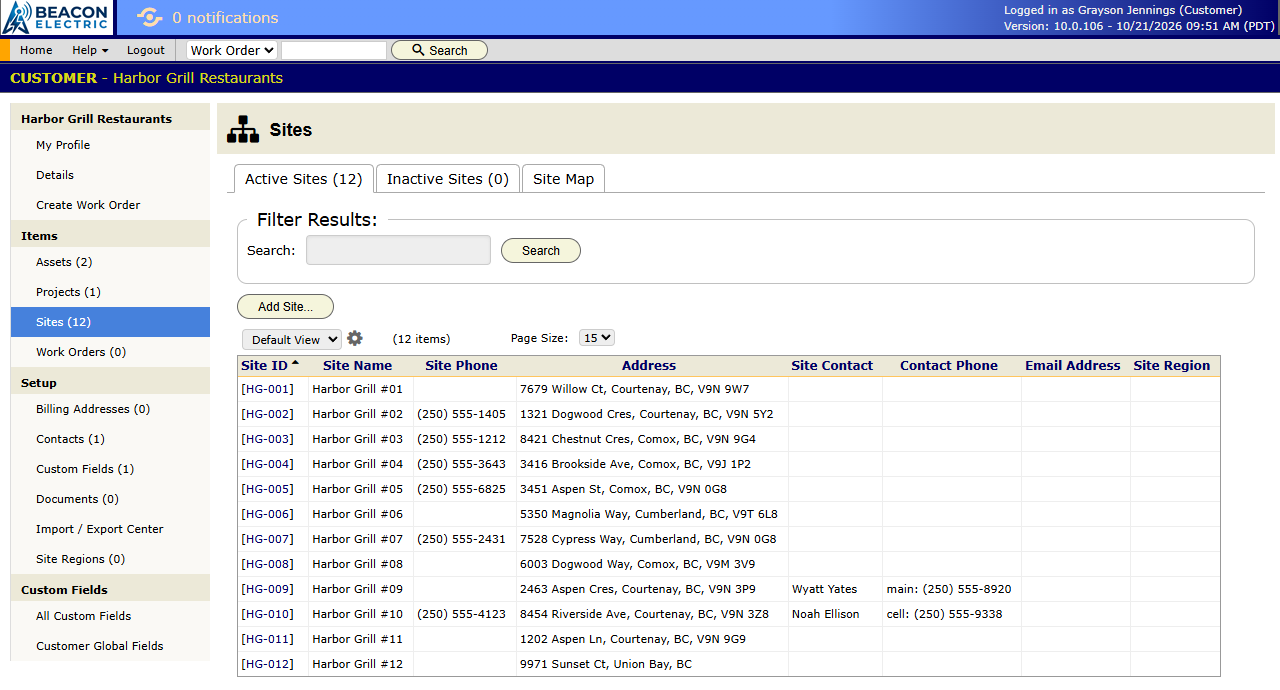
Task: Open site [HG-007] link
Action: pos(267,539)
